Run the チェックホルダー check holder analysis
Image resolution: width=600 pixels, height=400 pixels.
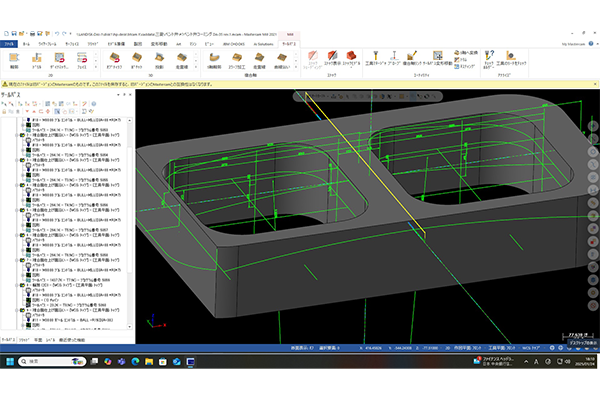[489, 59]
